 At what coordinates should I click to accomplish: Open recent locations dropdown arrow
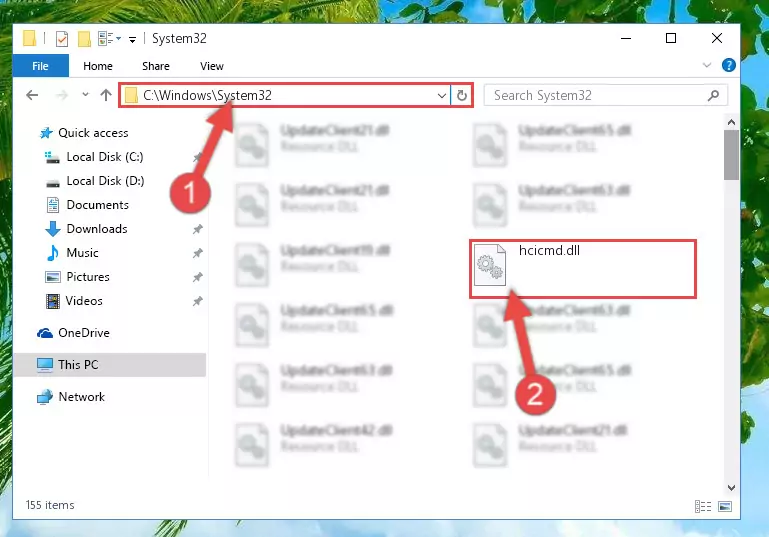85,94
